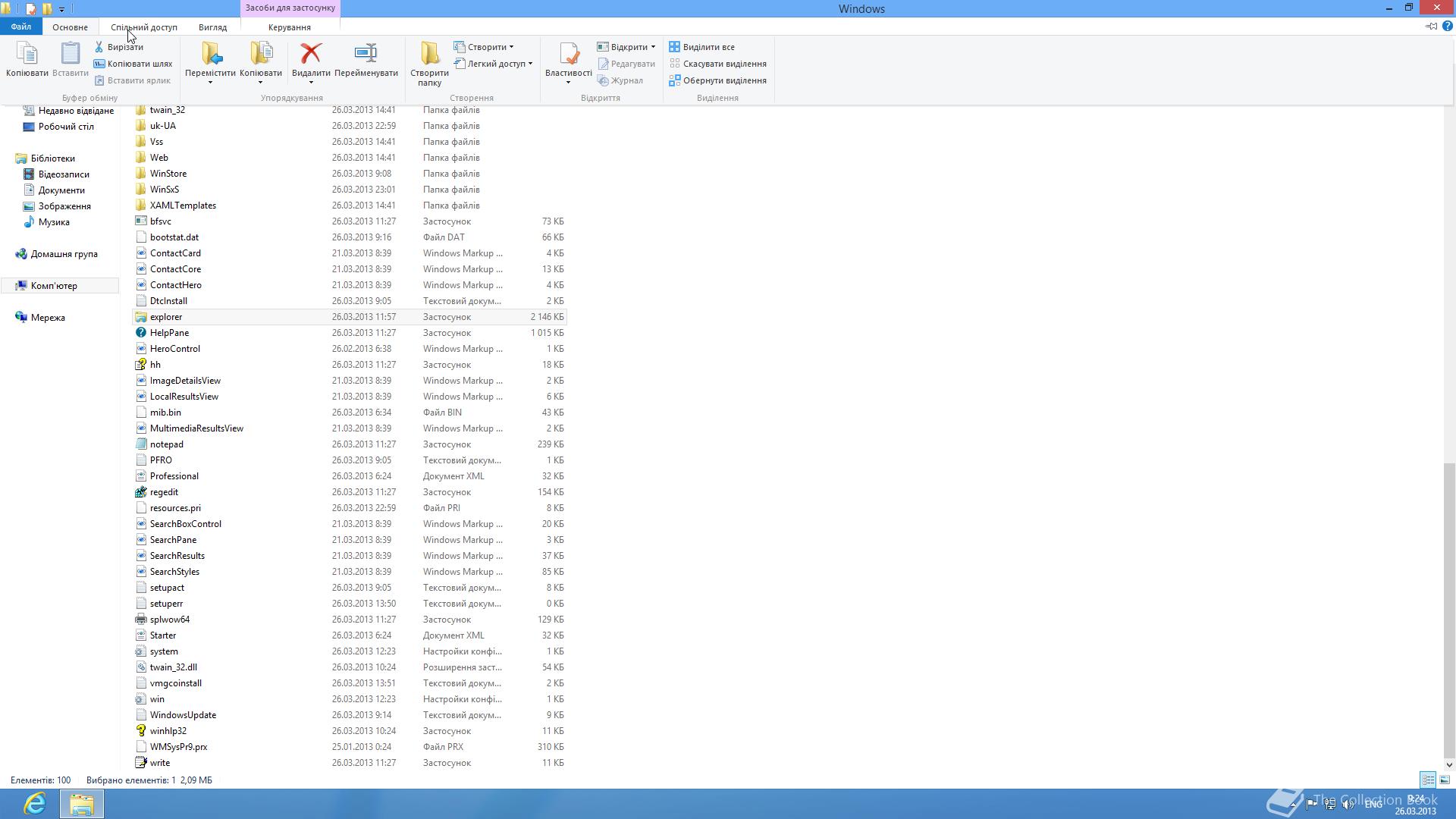Open the quick access toolbar customize arrow
This screenshot has width=1456, height=819.
61,9
